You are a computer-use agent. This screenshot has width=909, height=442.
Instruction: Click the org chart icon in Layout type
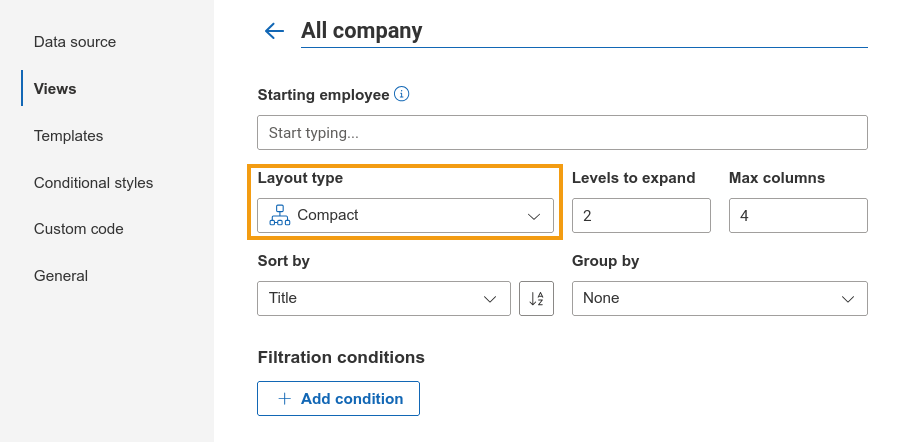(279, 215)
